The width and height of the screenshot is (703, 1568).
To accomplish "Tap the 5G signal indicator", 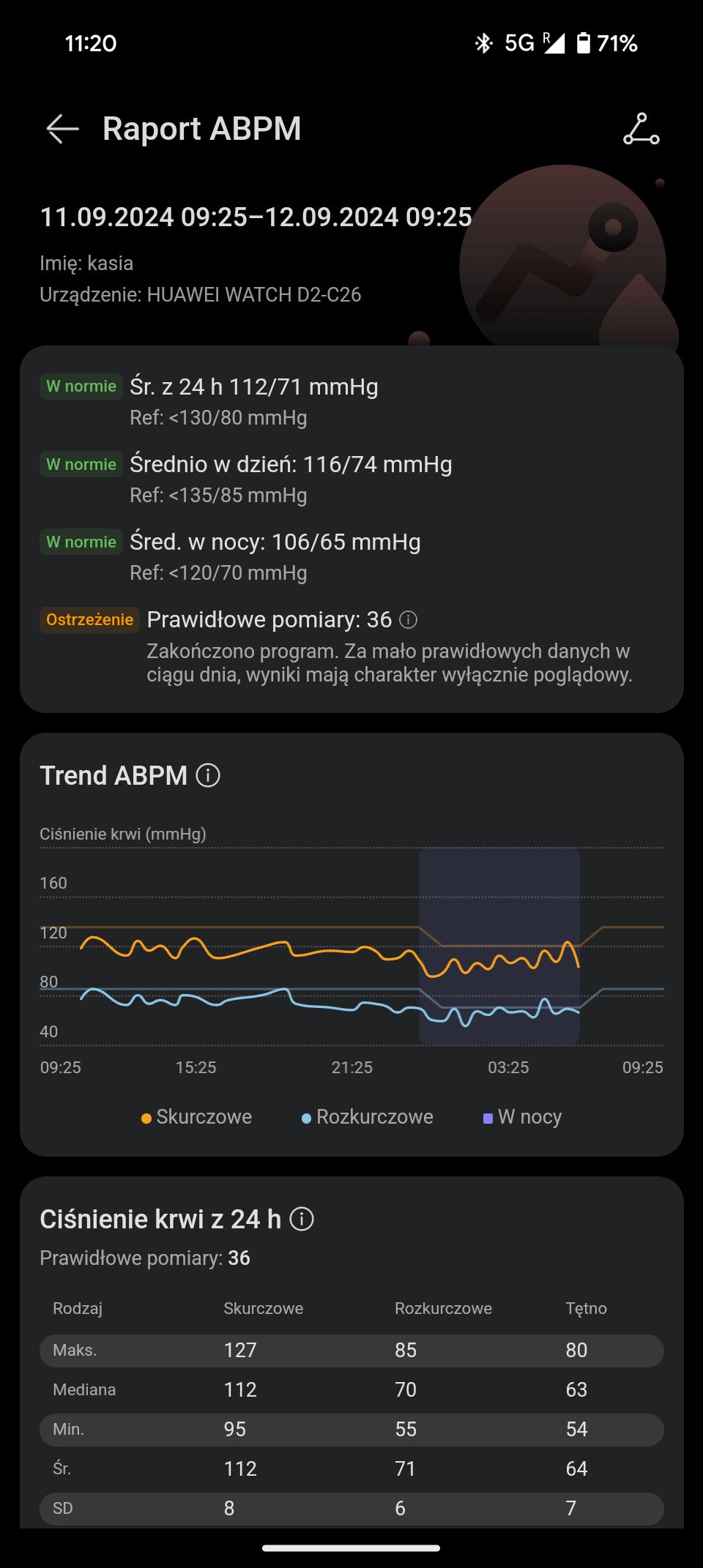I will 520,43.
